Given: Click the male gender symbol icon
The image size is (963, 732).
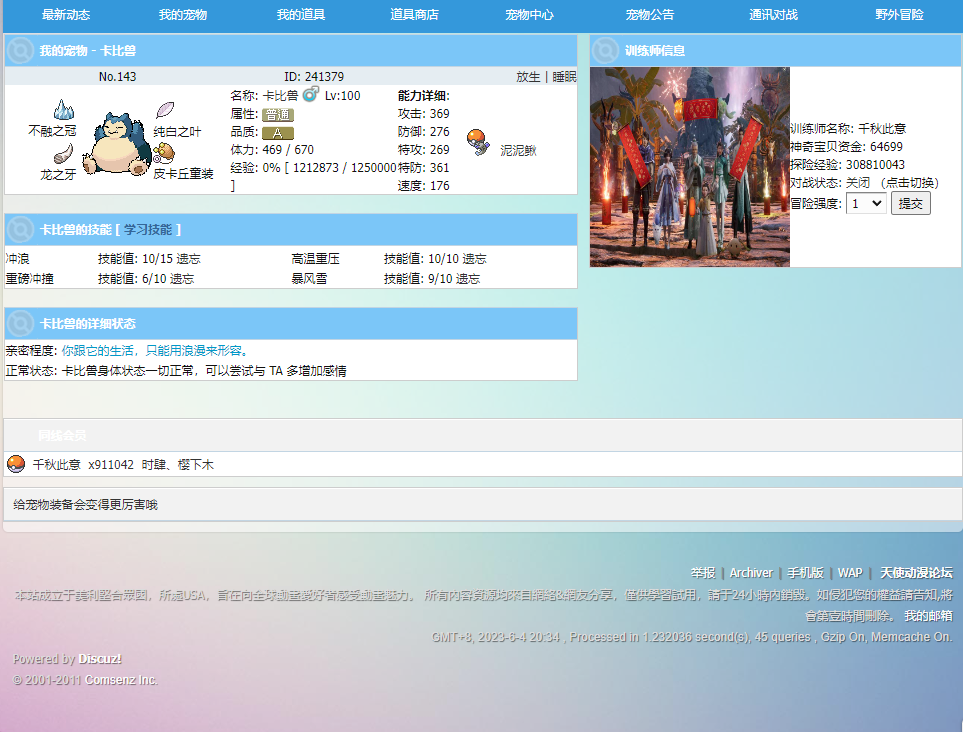Looking at the screenshot, I should (311, 94).
